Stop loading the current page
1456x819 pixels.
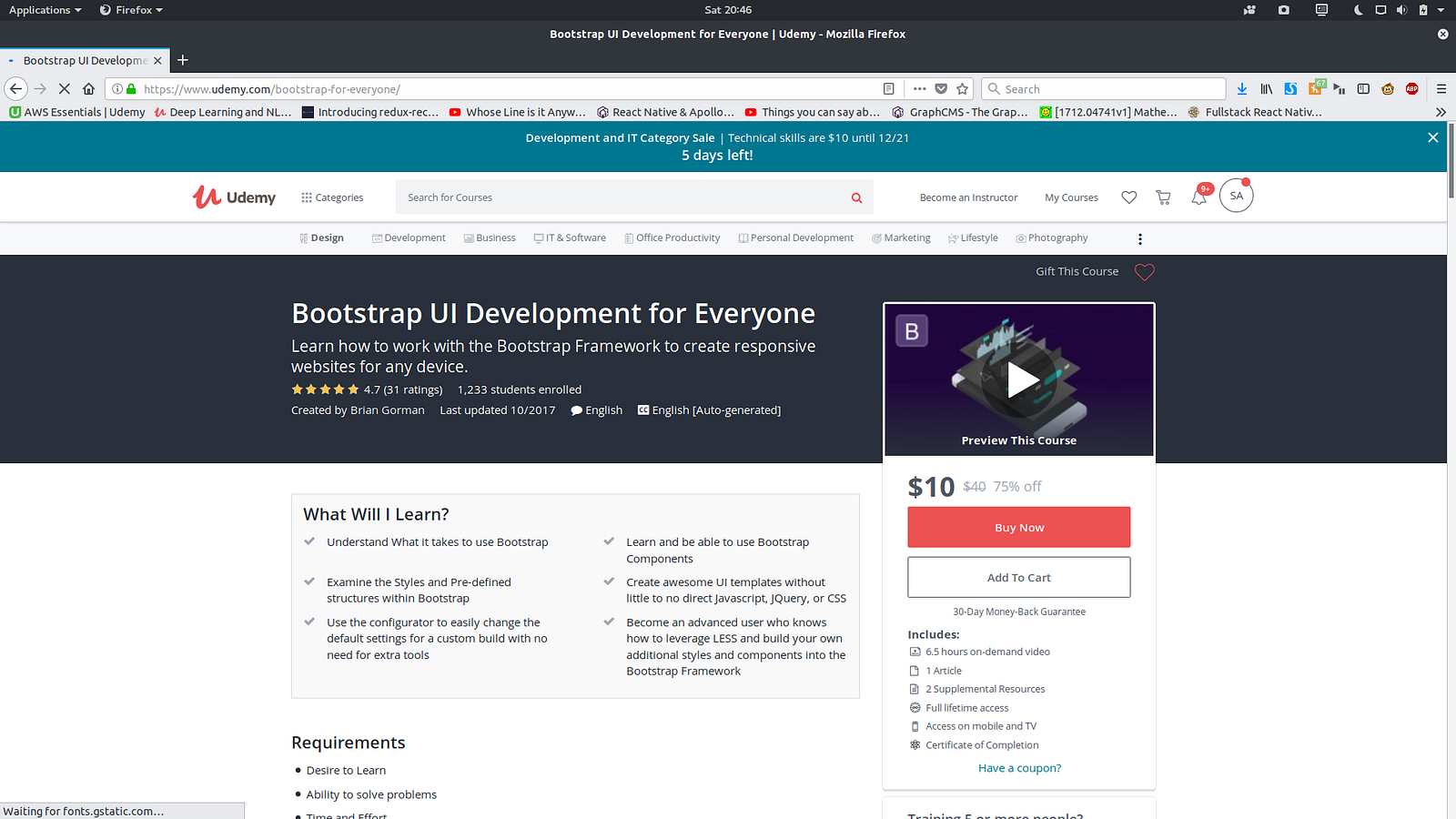pyautogui.click(x=64, y=88)
